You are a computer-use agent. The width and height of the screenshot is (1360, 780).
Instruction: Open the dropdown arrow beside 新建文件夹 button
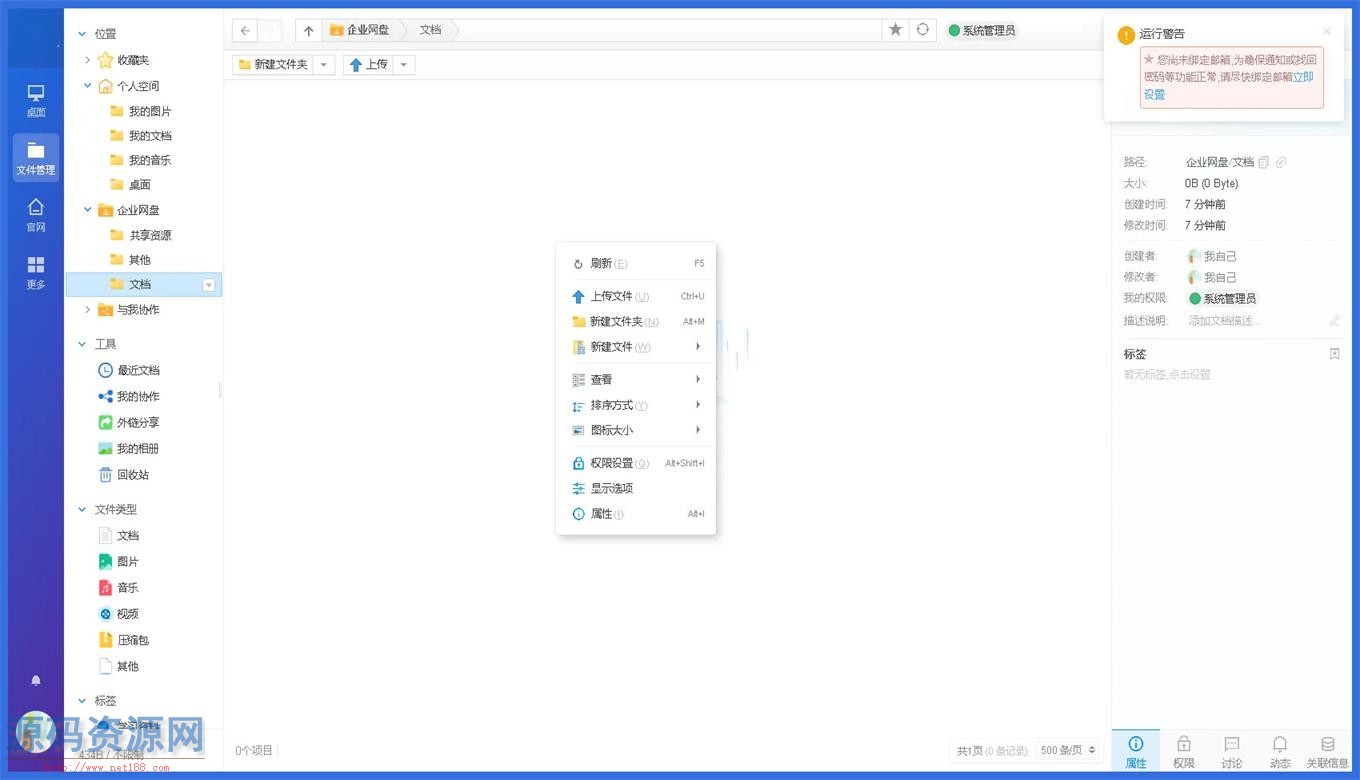tap(323, 64)
